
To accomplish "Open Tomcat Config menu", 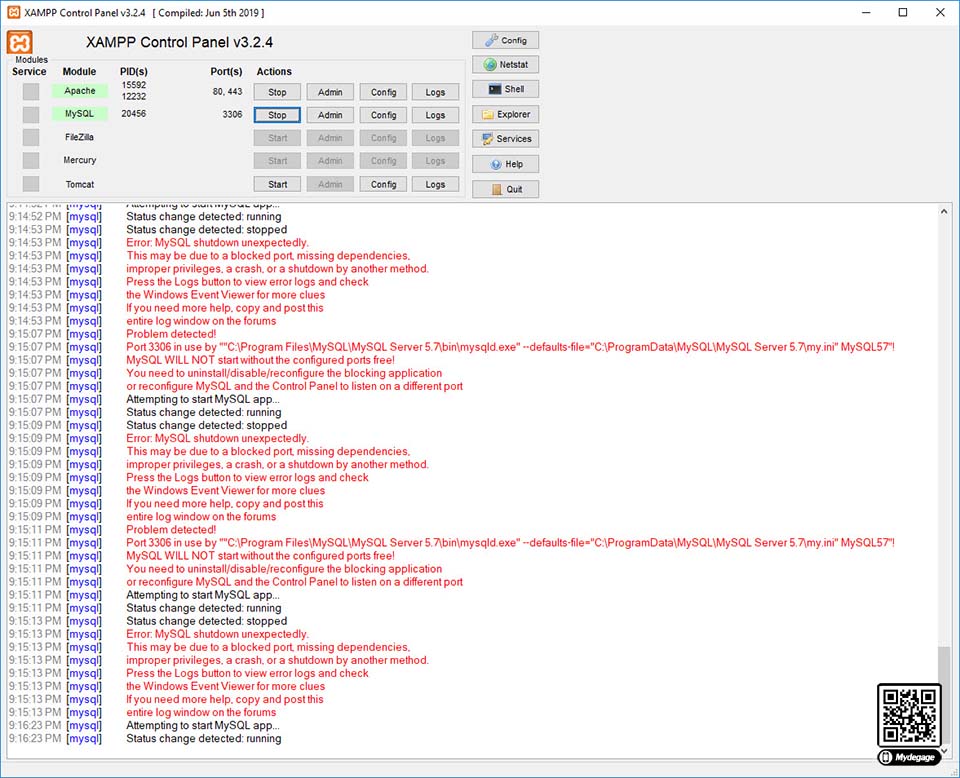I will [x=383, y=184].
